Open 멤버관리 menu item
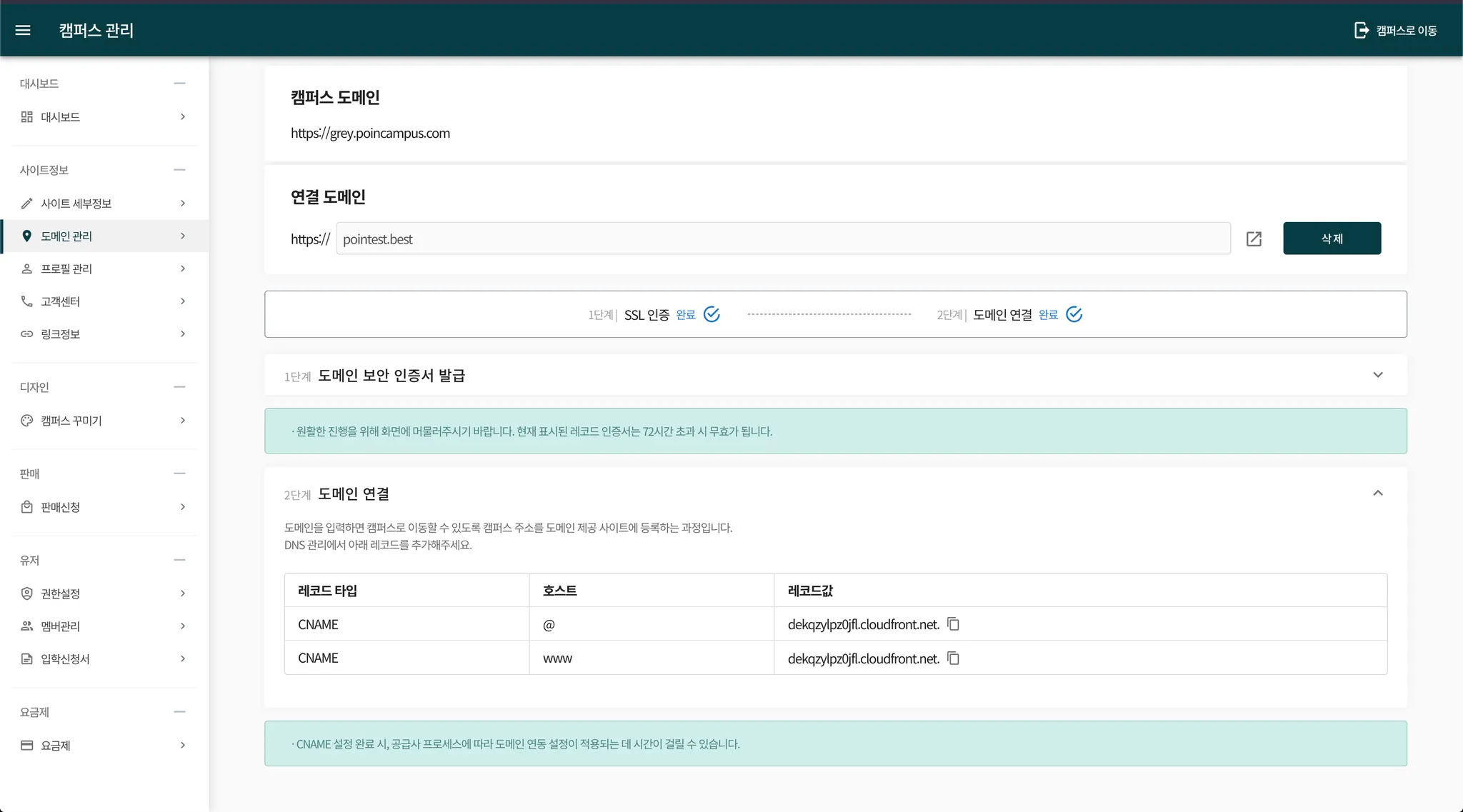The height and width of the screenshot is (812, 1463). pos(61,626)
